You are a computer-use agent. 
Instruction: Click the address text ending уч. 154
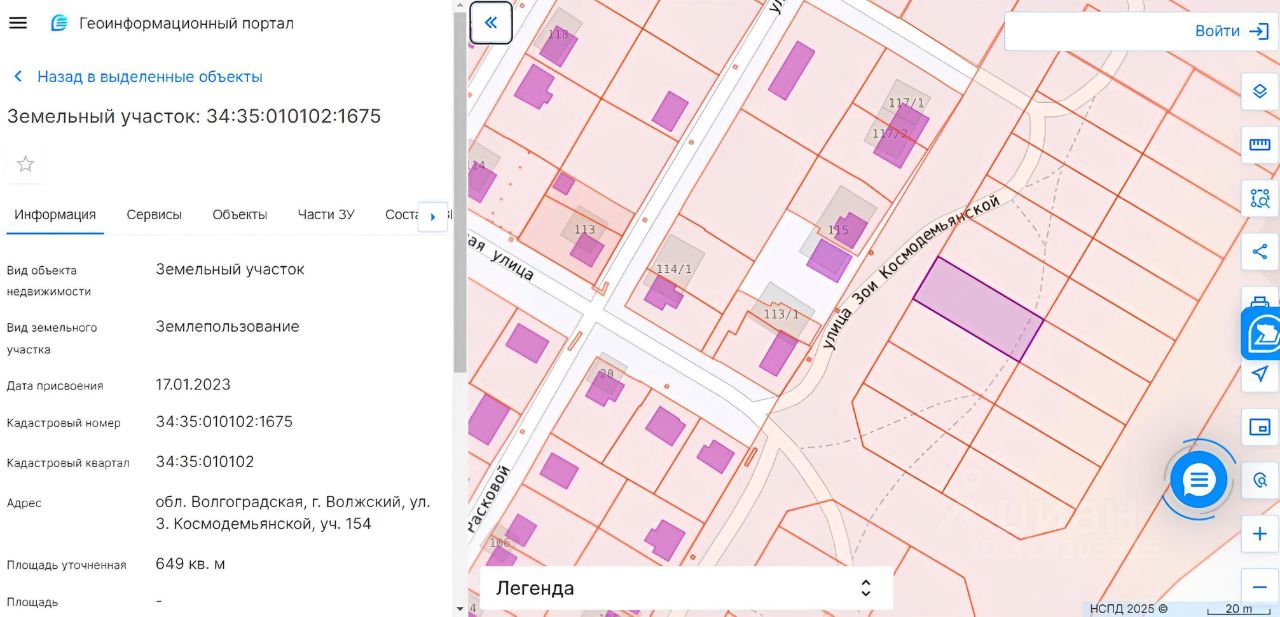[x=293, y=513]
